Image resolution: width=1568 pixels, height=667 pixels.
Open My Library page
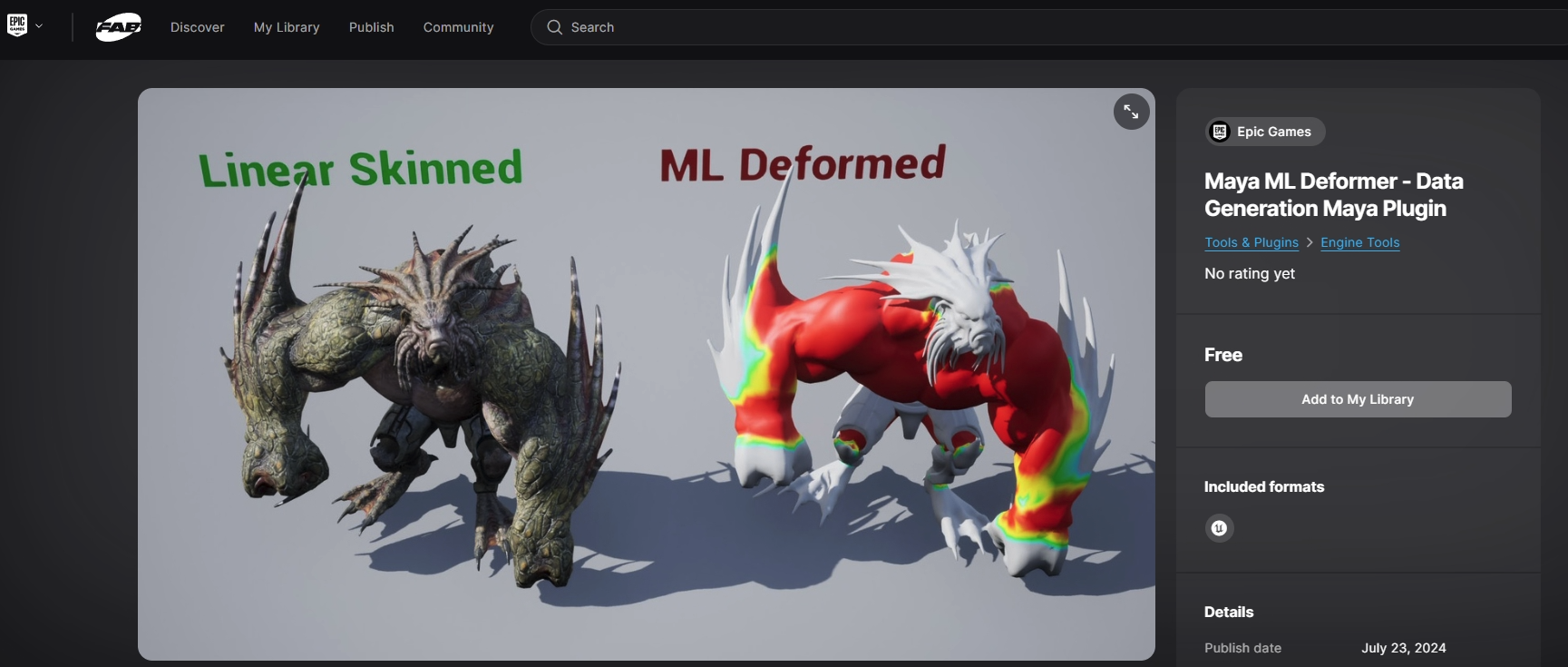tap(287, 27)
